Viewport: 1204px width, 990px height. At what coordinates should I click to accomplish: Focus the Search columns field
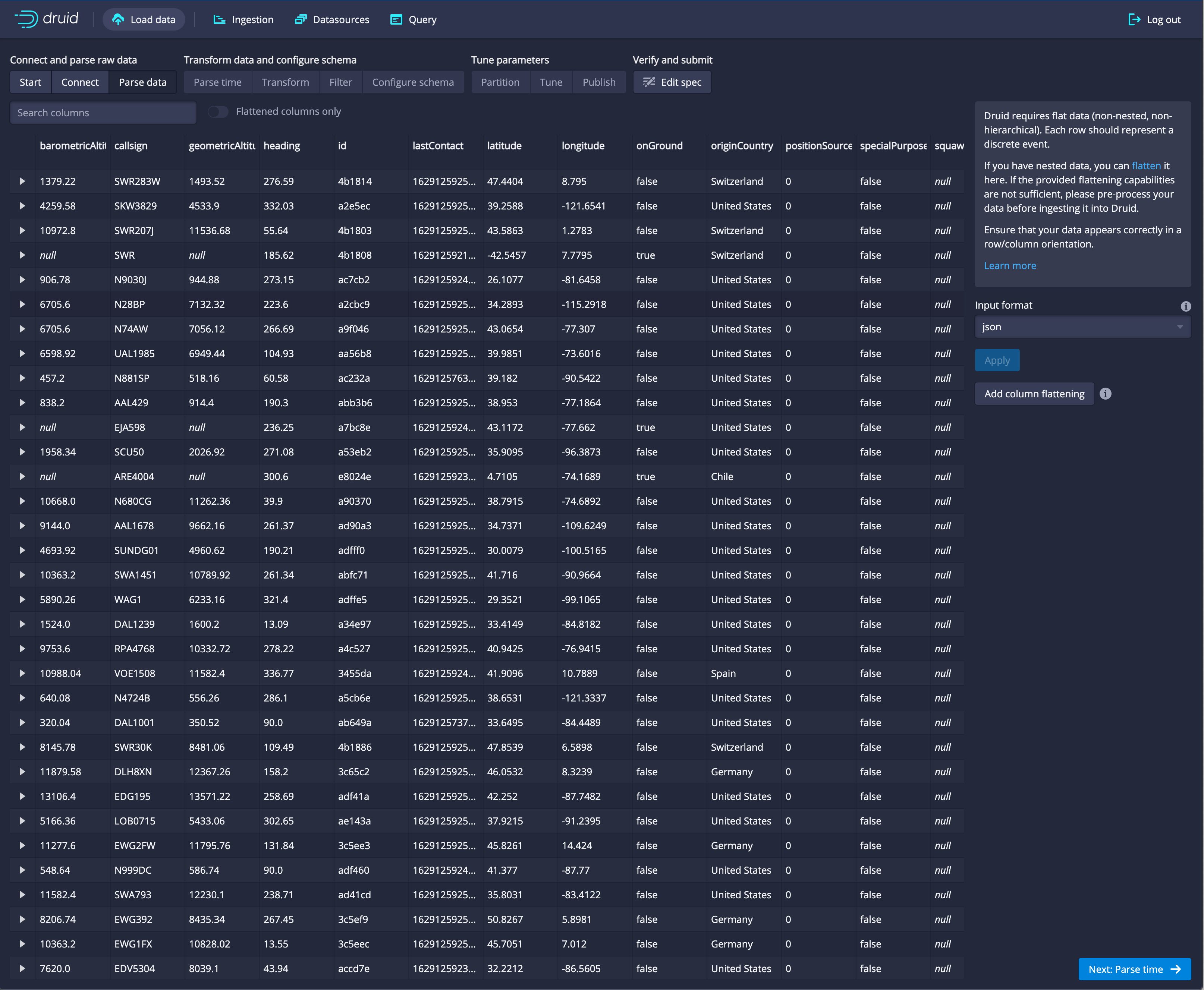pos(103,113)
